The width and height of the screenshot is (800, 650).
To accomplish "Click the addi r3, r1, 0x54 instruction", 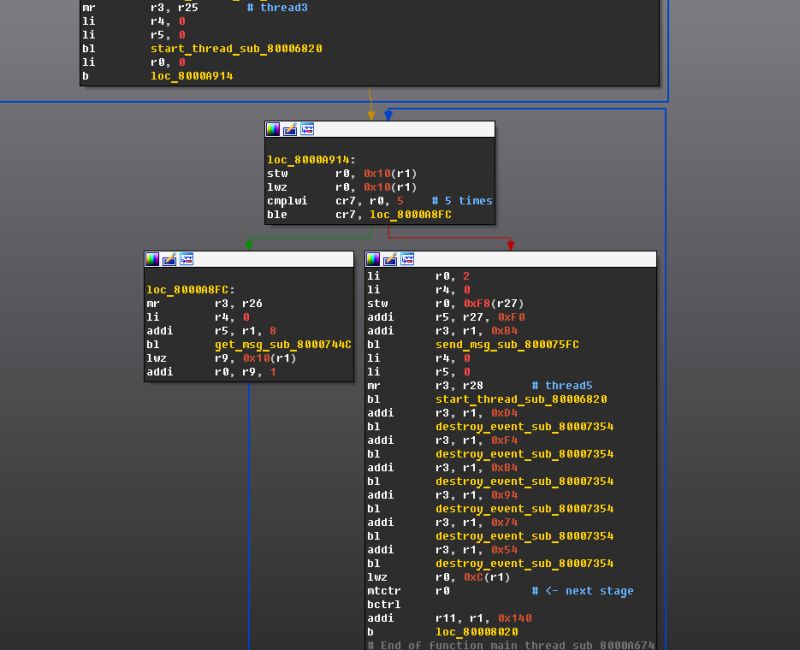I will point(442,549).
